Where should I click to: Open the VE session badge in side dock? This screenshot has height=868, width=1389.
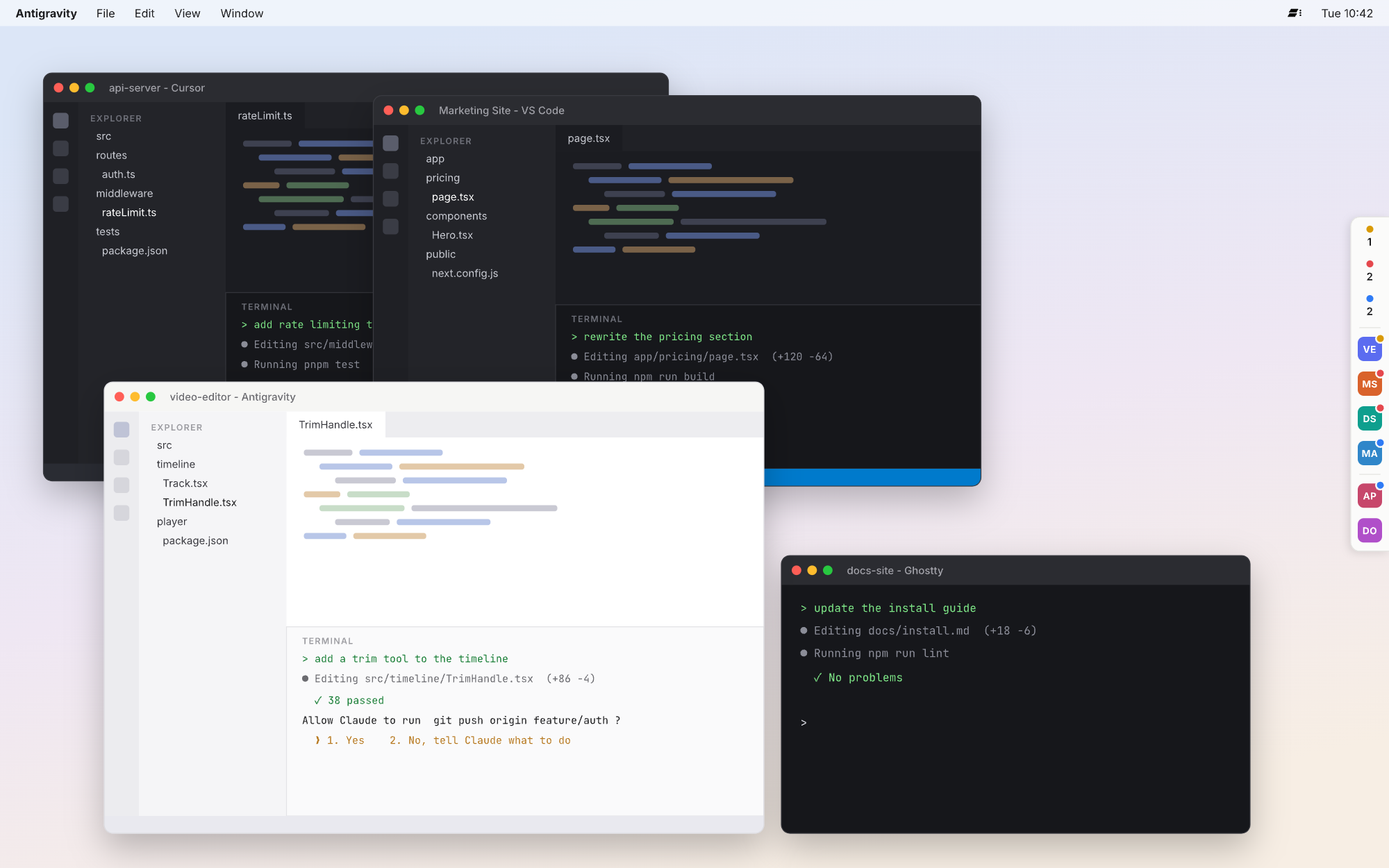[1369, 349]
